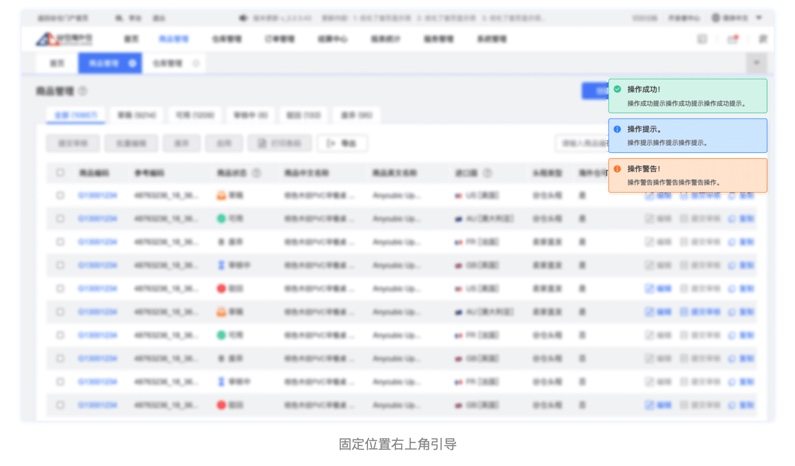This screenshot has height=466, width=795.
Task: Click the orange warning icon in the 操作警告 notification
Action: pyautogui.click(x=617, y=169)
